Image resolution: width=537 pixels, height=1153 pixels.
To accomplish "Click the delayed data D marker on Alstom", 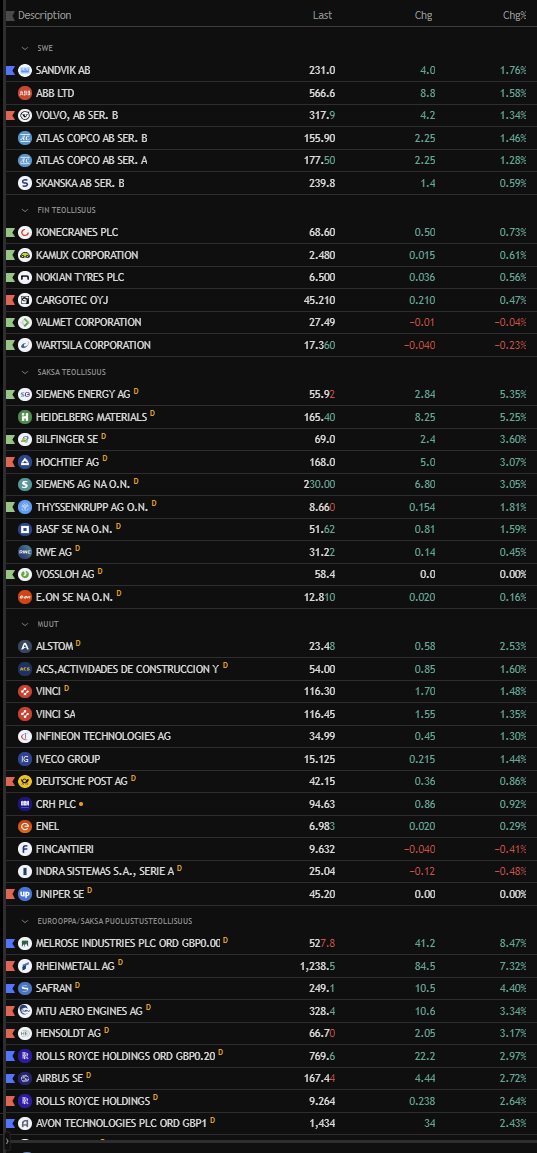I will [x=78, y=643].
